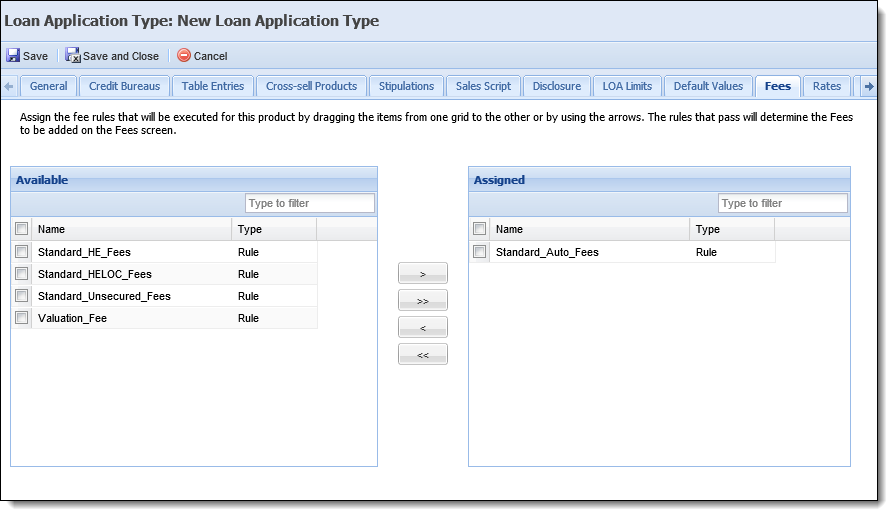
Task: Check the Standard_Unsecured_Fees checkbox
Action: (x=22, y=296)
